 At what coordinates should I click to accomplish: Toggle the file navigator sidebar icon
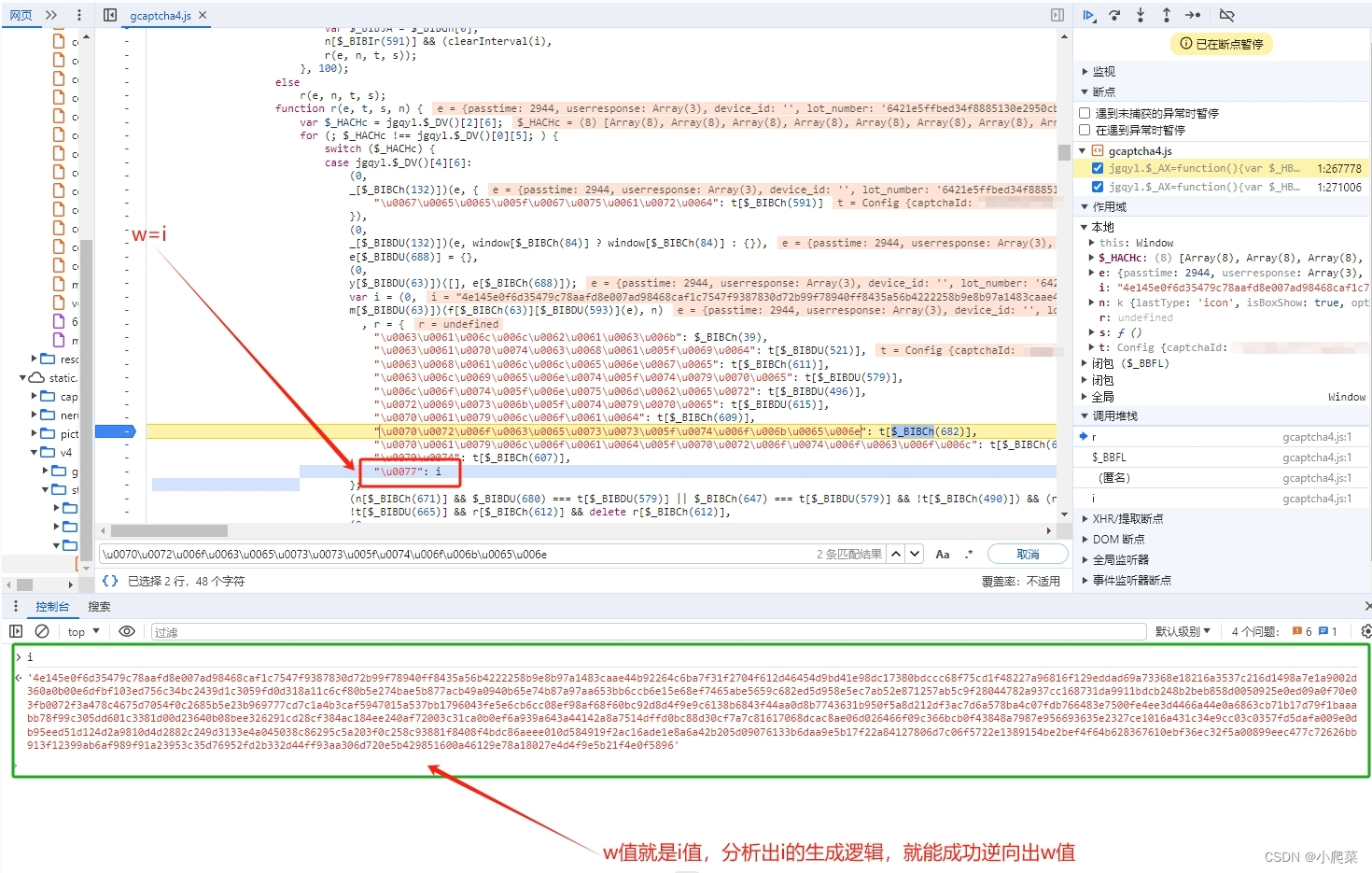tap(110, 15)
